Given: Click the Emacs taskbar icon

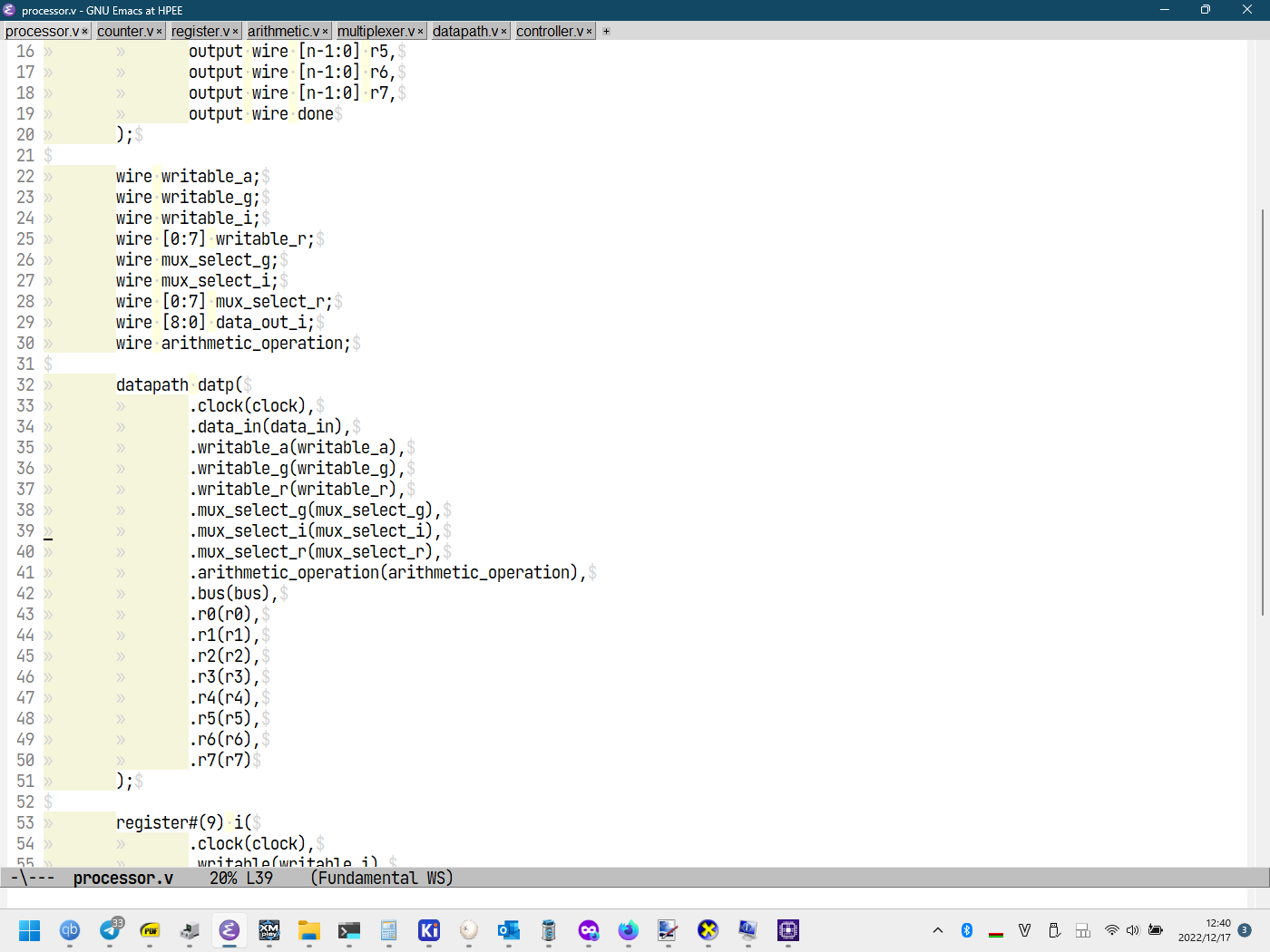Looking at the screenshot, I should pyautogui.click(x=230, y=930).
